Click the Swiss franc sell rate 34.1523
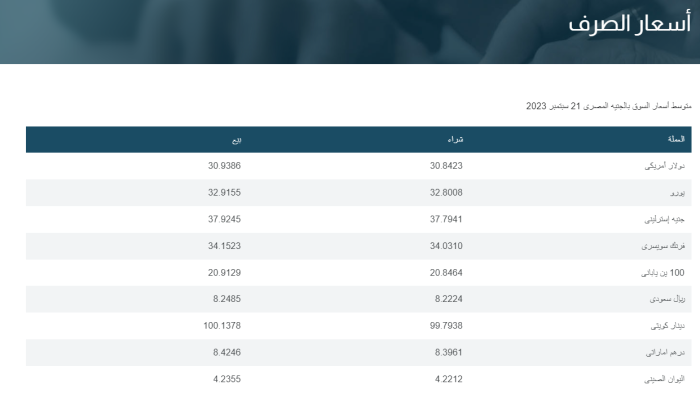This screenshot has height=400, width=700. pos(224,246)
